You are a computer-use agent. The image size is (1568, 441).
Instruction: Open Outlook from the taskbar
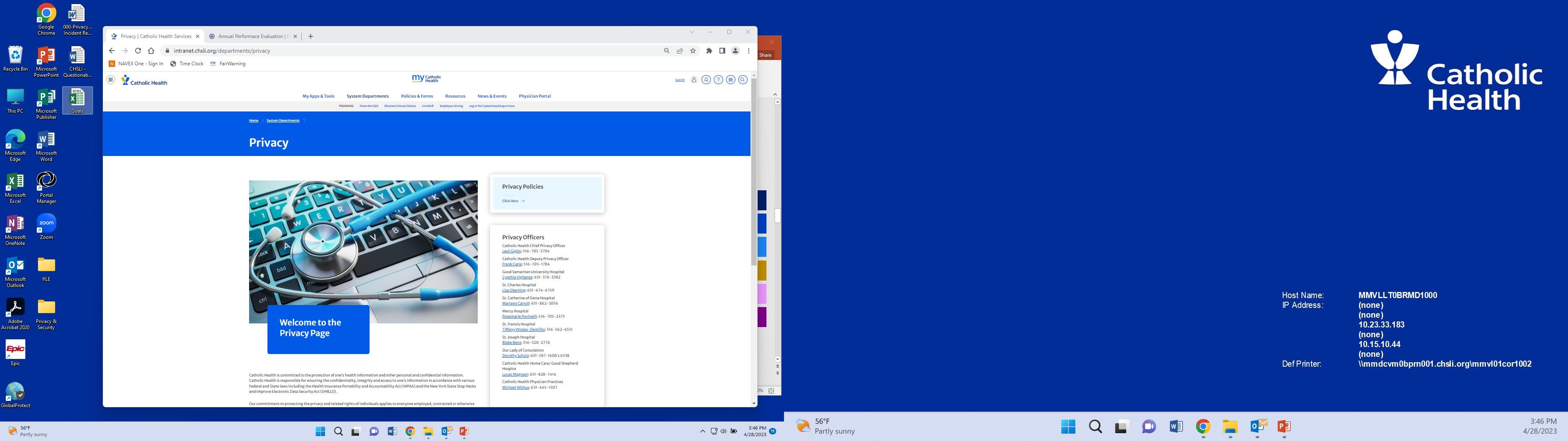coord(447,431)
